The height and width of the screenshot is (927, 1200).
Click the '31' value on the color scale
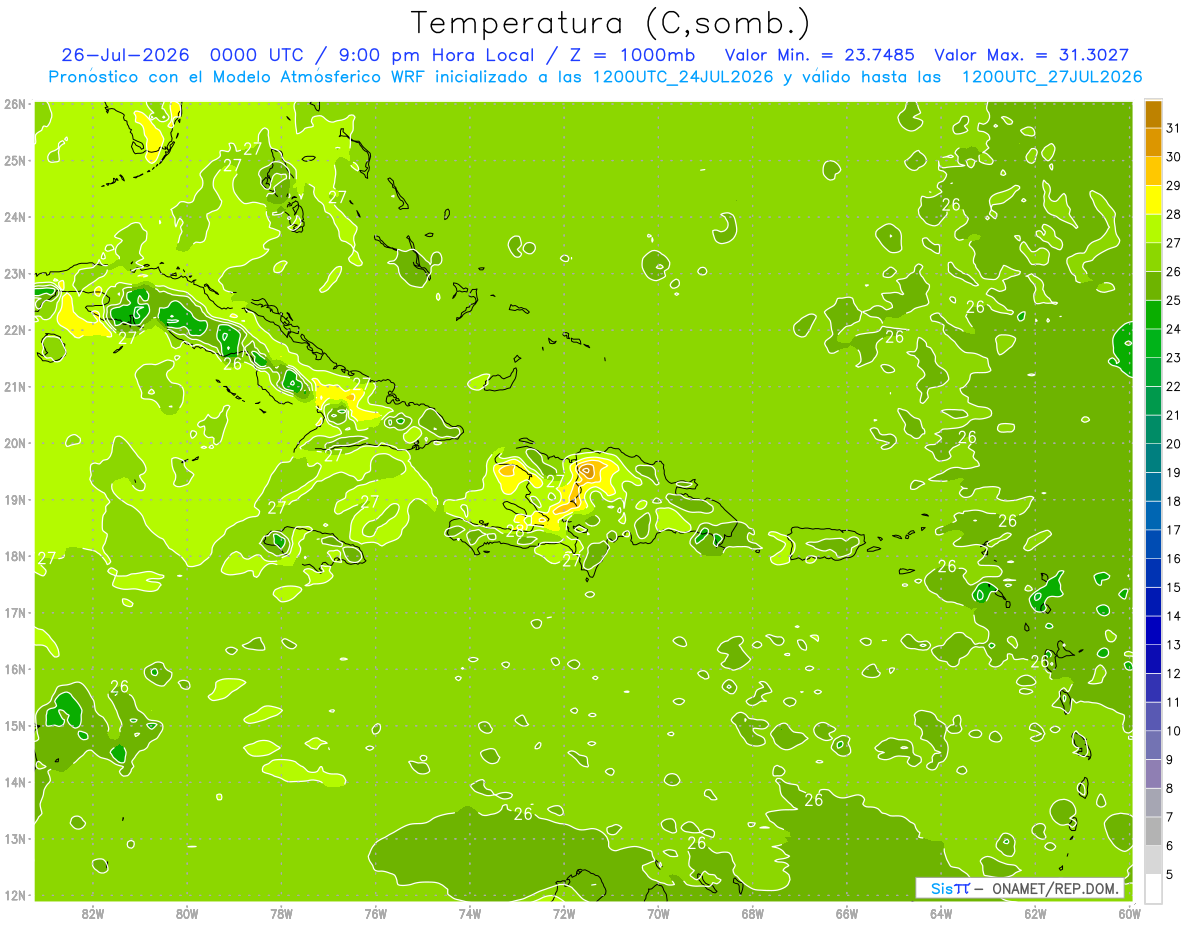1173,128
